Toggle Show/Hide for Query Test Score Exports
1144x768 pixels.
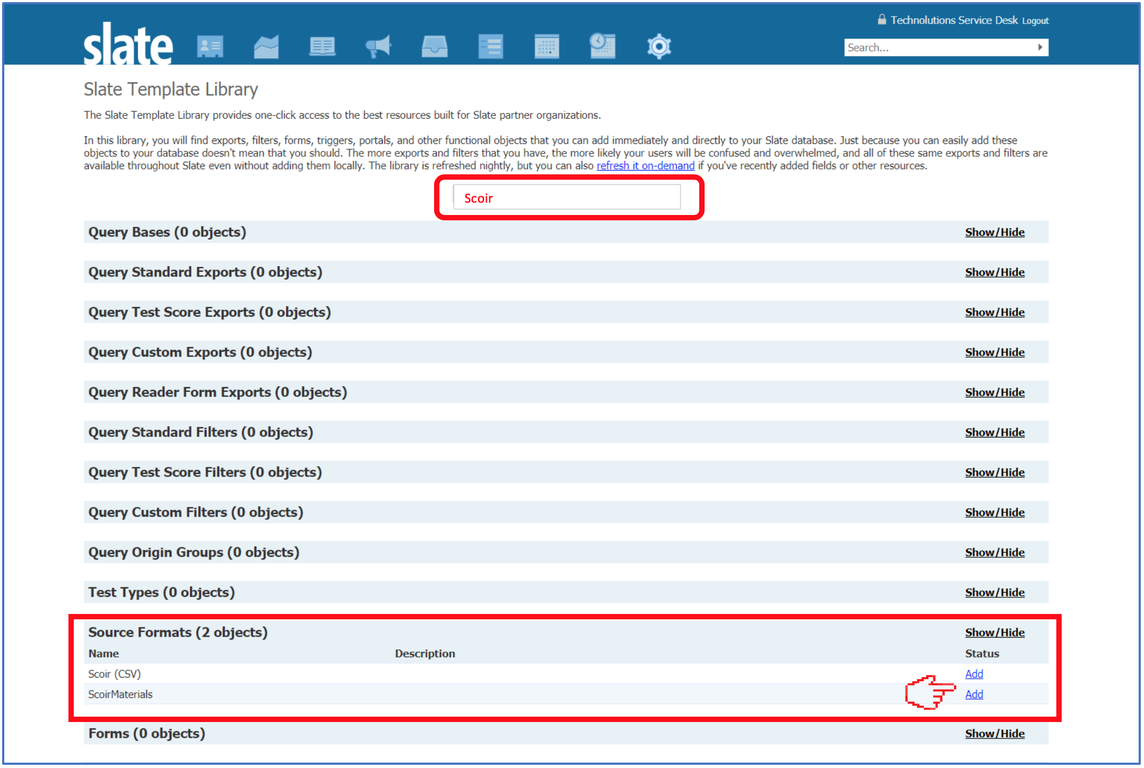994,312
